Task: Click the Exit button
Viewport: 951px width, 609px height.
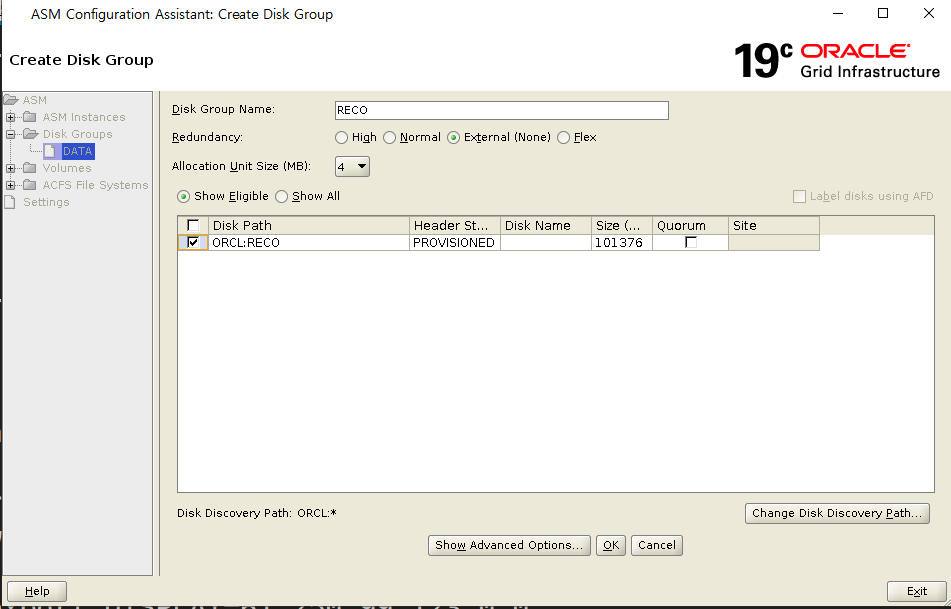Action: pos(916,591)
